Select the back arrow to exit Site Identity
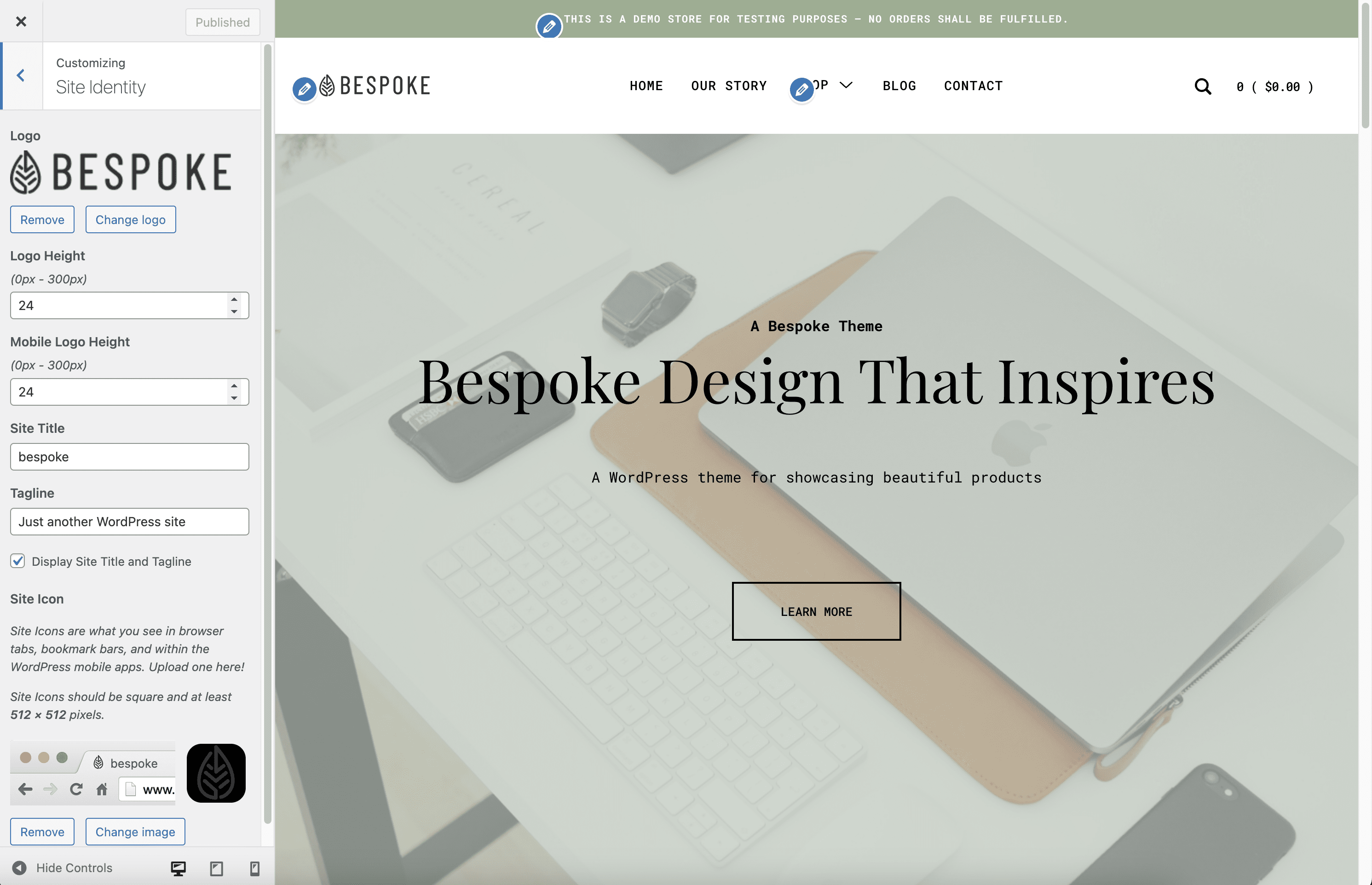Viewport: 1372px width, 885px height. (21, 75)
